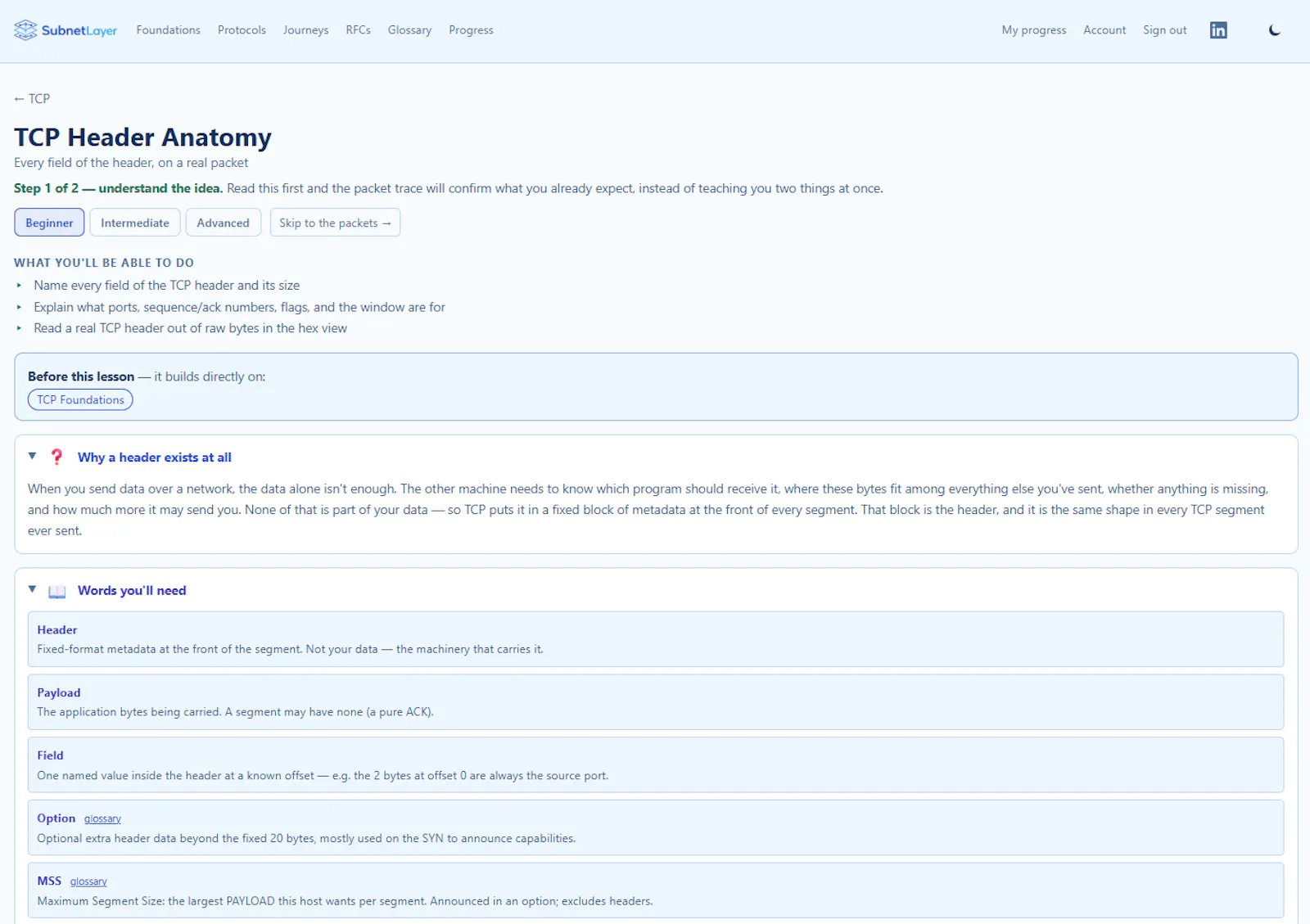
Task: Click Sign out
Action: pyautogui.click(x=1164, y=30)
